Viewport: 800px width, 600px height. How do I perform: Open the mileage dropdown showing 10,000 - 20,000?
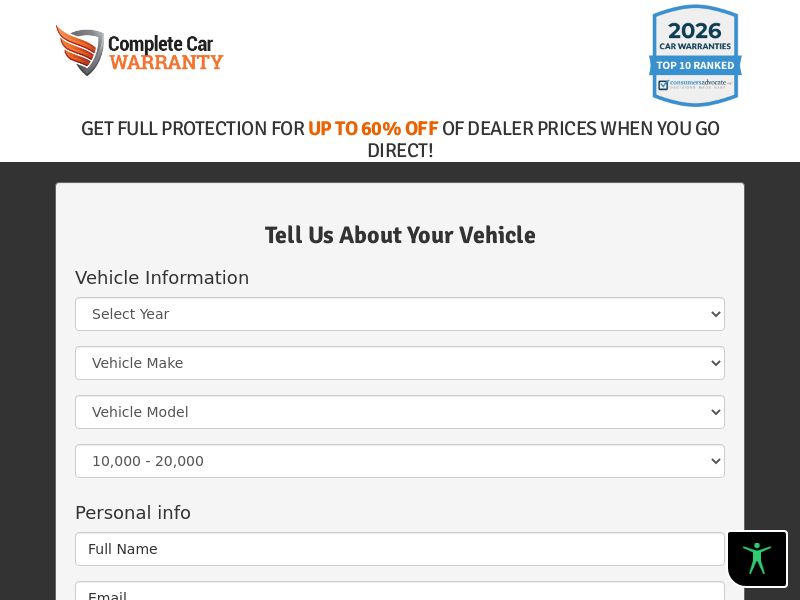point(400,461)
